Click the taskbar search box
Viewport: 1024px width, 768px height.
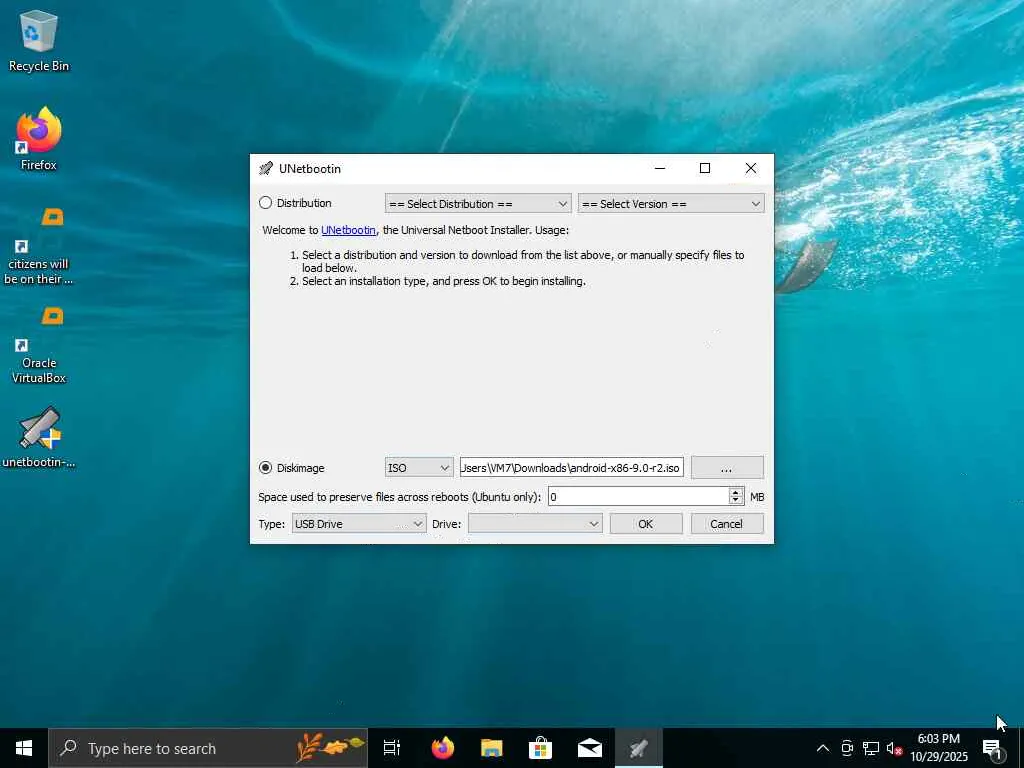[208, 748]
